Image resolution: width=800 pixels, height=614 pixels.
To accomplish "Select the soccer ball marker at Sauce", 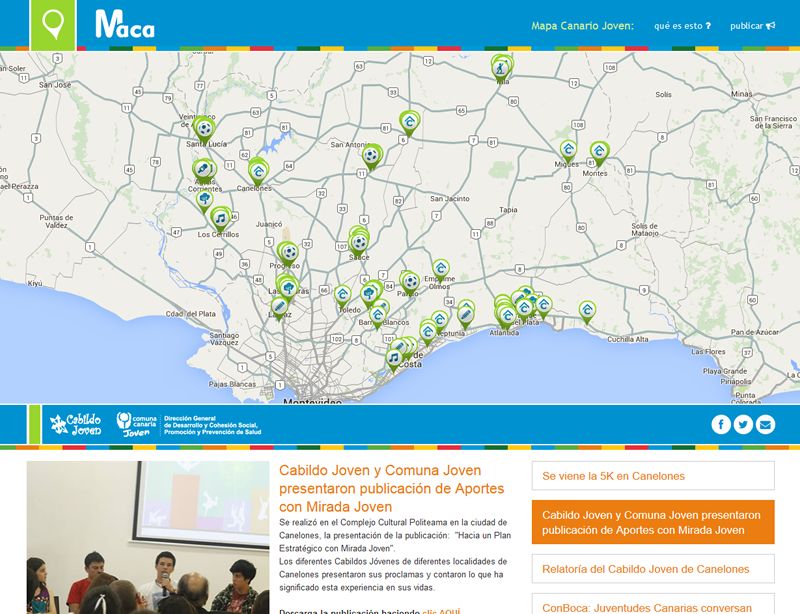I will (x=359, y=243).
